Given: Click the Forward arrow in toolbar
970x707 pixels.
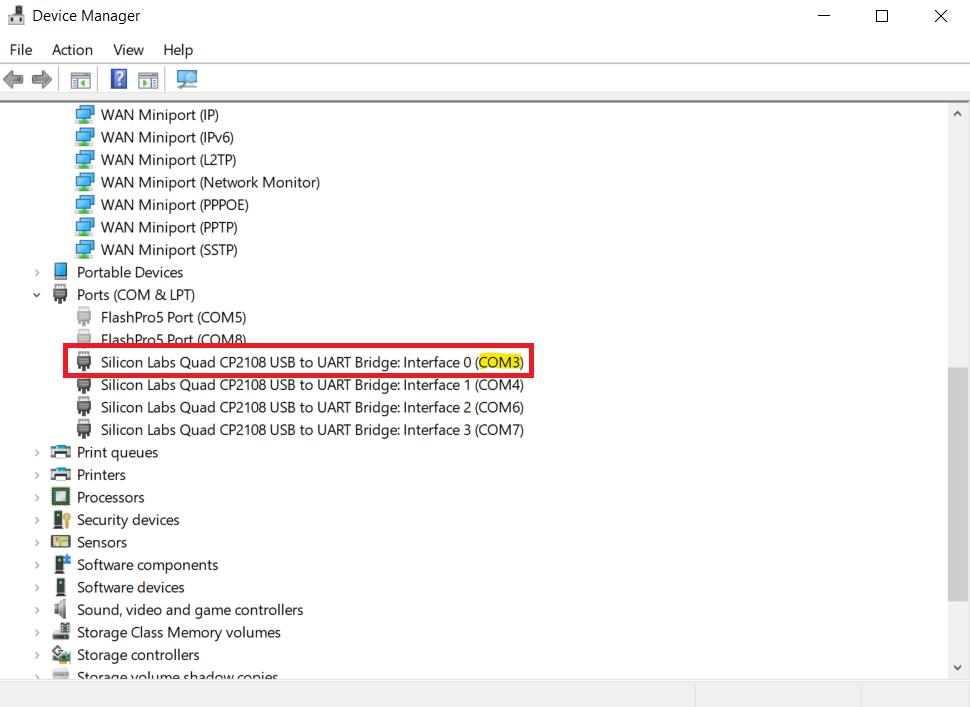Looking at the screenshot, I should tap(42, 79).
